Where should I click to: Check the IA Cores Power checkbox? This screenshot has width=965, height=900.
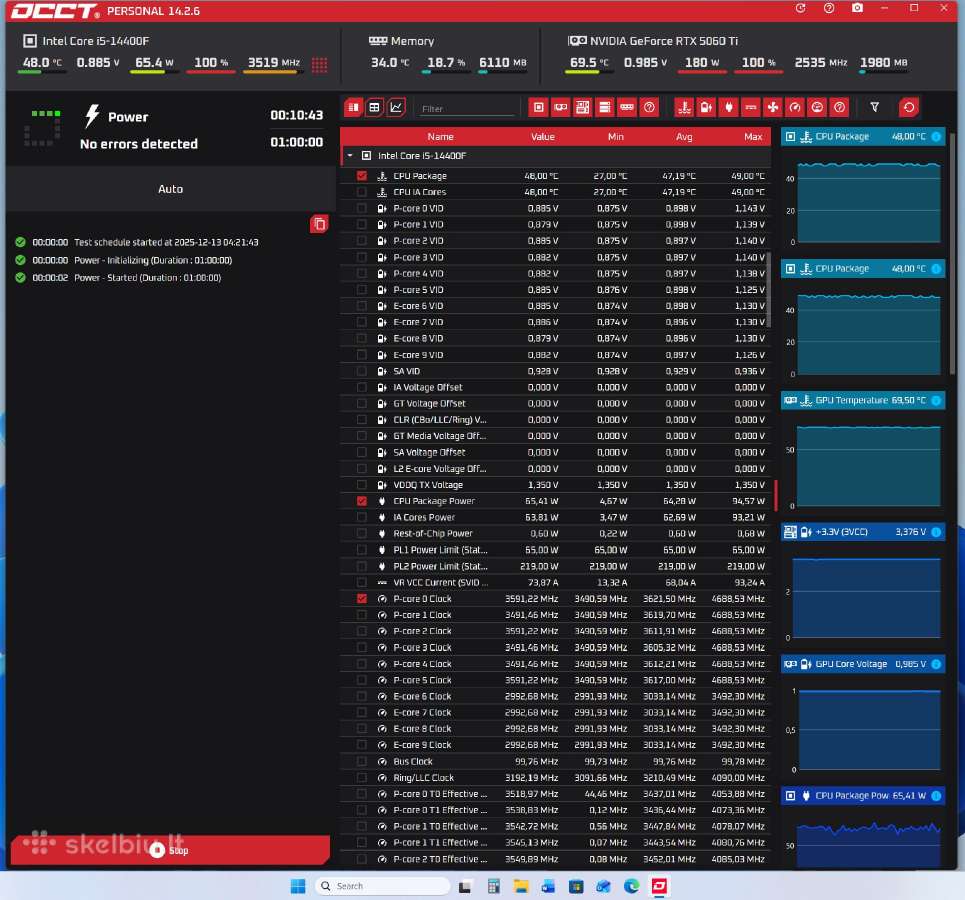(362, 517)
